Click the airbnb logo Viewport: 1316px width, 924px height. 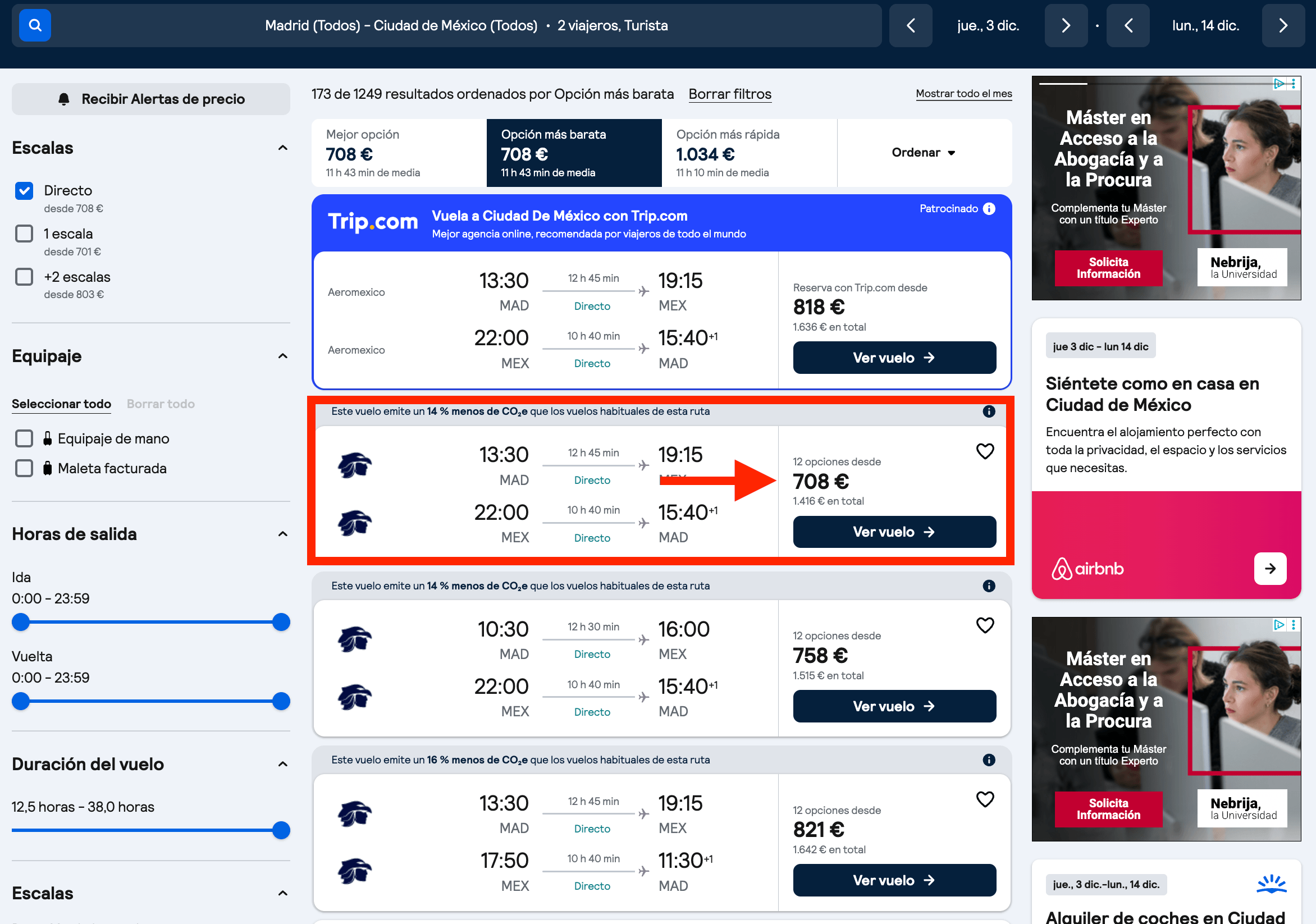click(x=1087, y=569)
